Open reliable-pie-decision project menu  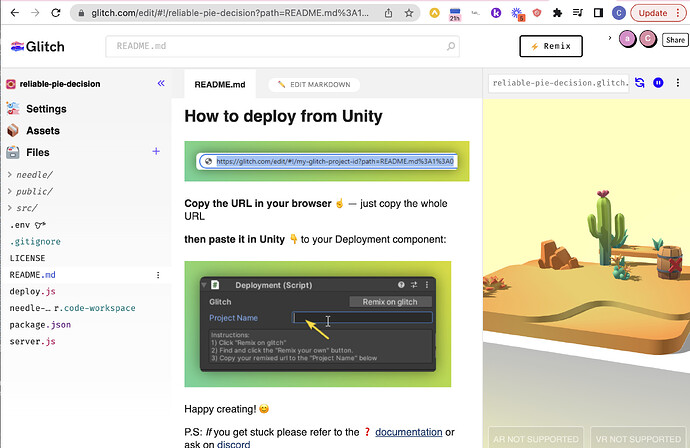click(53, 84)
